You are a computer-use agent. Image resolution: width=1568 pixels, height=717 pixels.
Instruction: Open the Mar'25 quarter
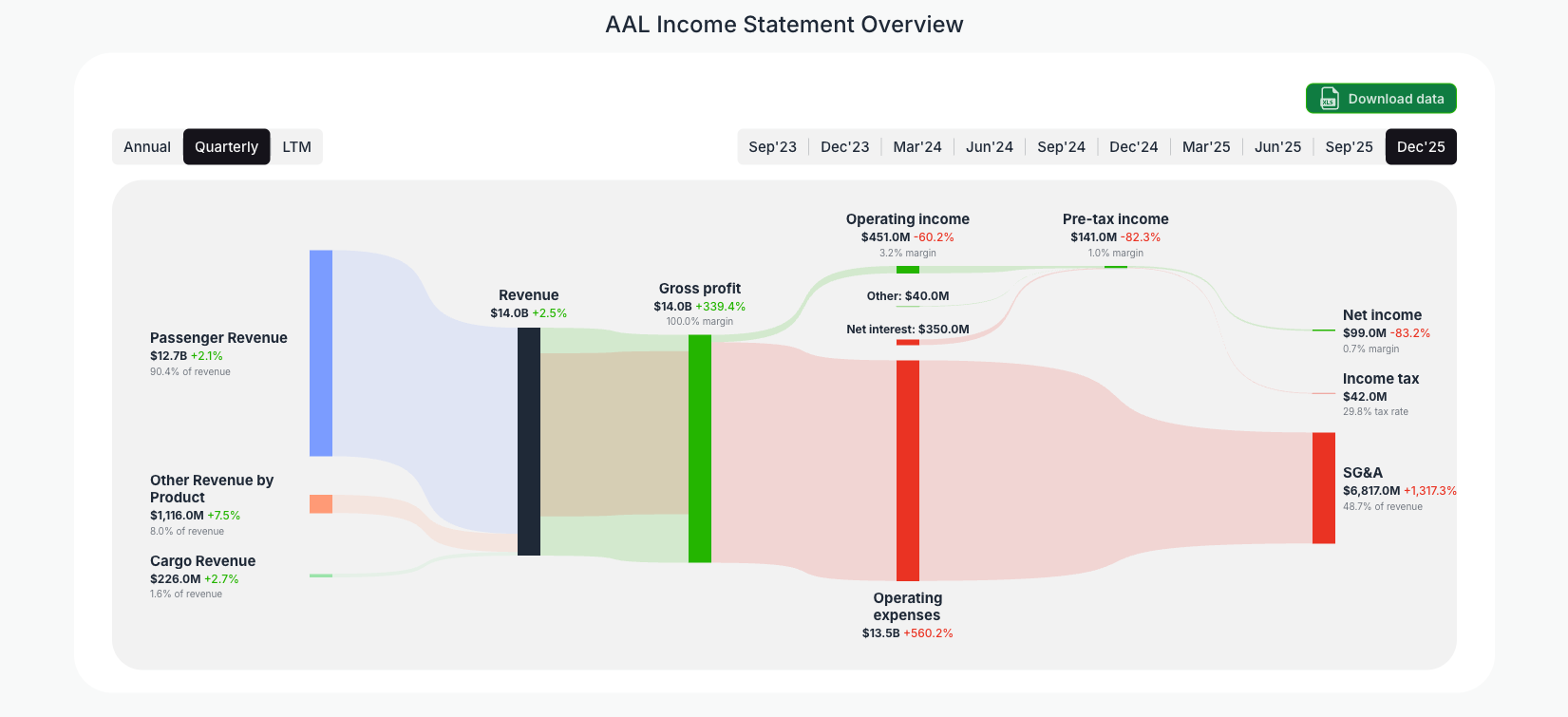pos(1206,146)
